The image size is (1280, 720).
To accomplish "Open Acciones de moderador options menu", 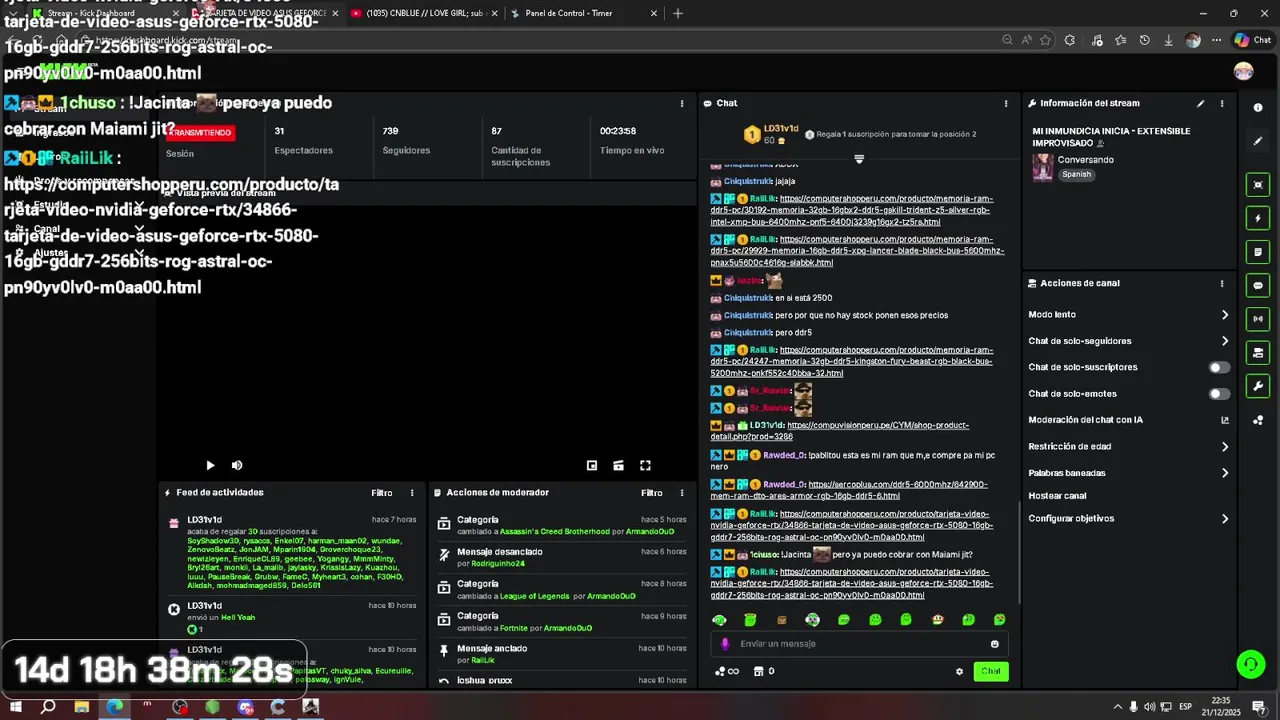I will [x=682, y=493].
